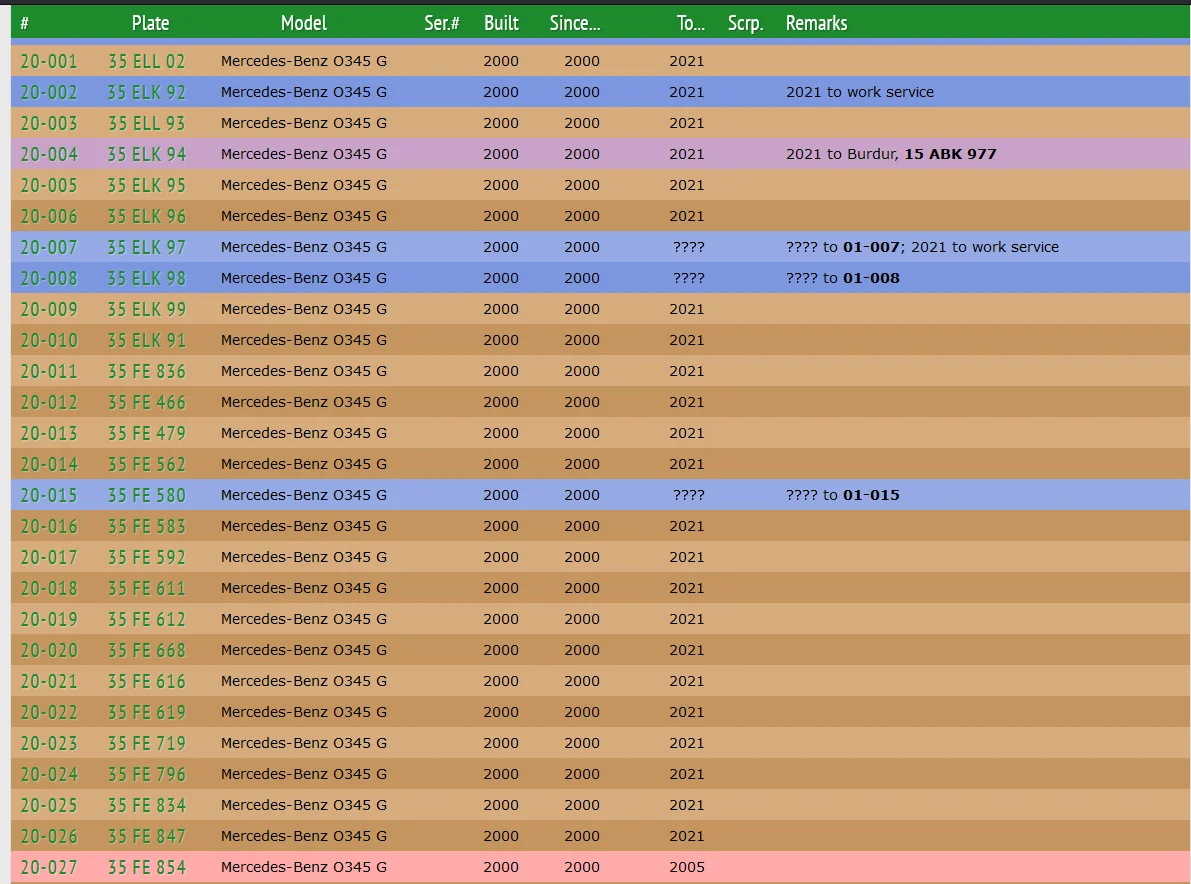Click the 01-008 remark reference
The width and height of the screenshot is (1191, 884).
coord(871,278)
